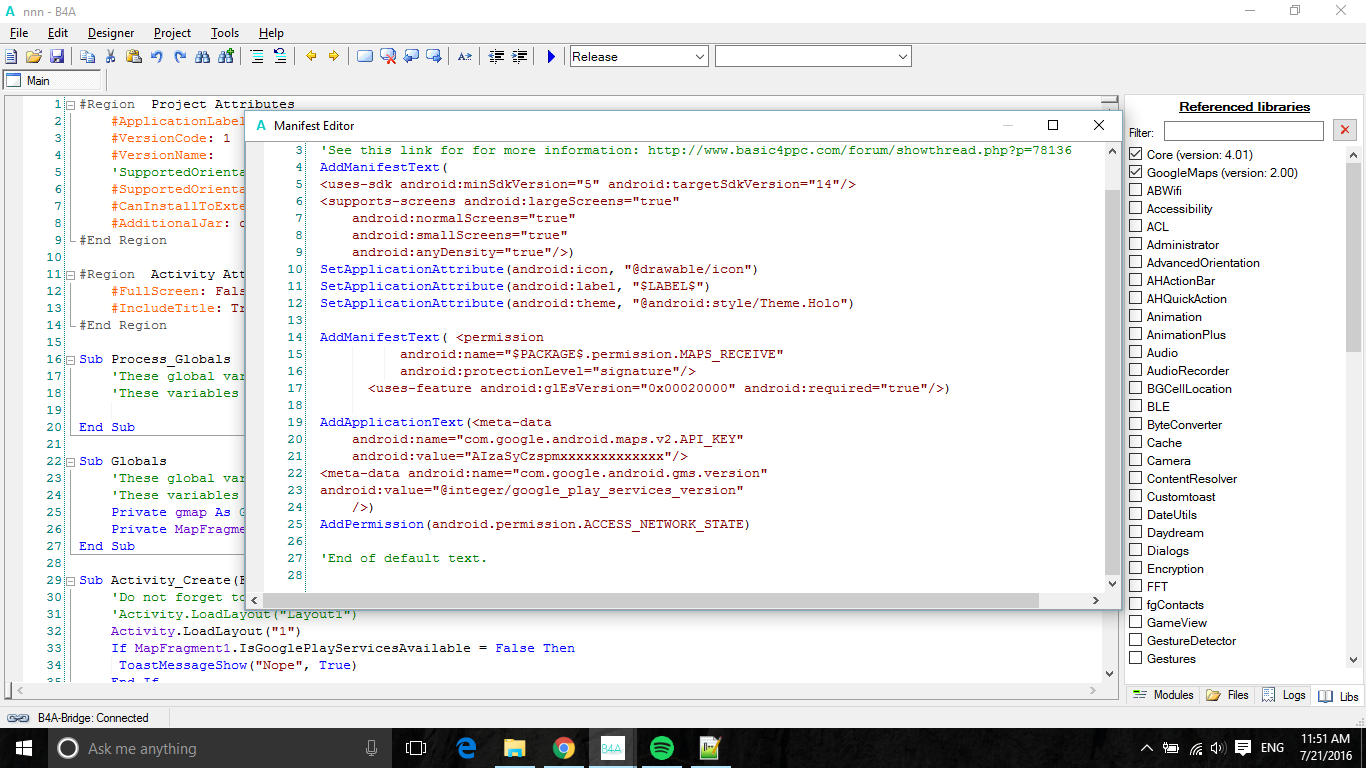Click the New file toolbar icon
The height and width of the screenshot is (768, 1366).
click(x=12, y=57)
